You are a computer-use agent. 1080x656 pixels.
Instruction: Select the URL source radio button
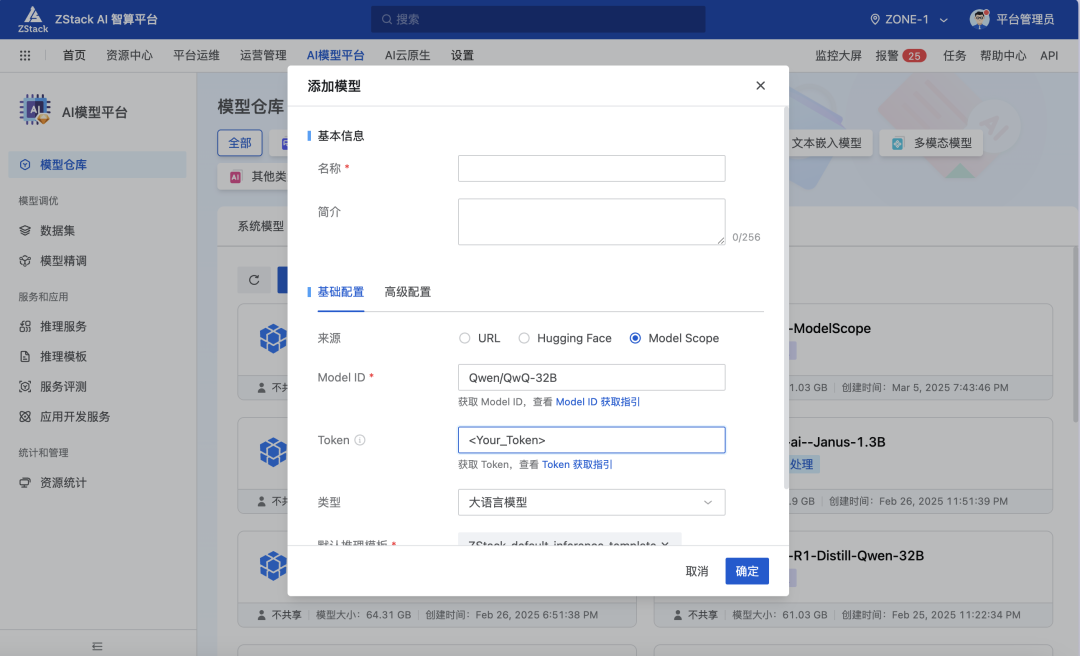tap(465, 338)
